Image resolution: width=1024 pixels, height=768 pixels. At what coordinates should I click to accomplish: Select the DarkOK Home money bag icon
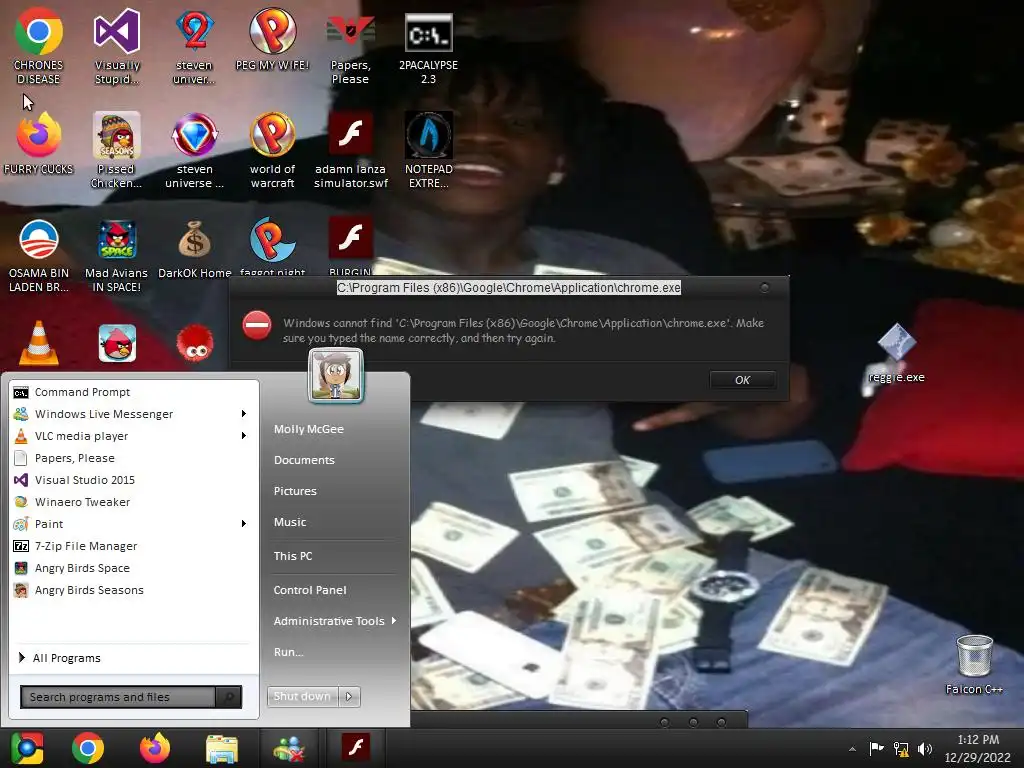(195, 248)
